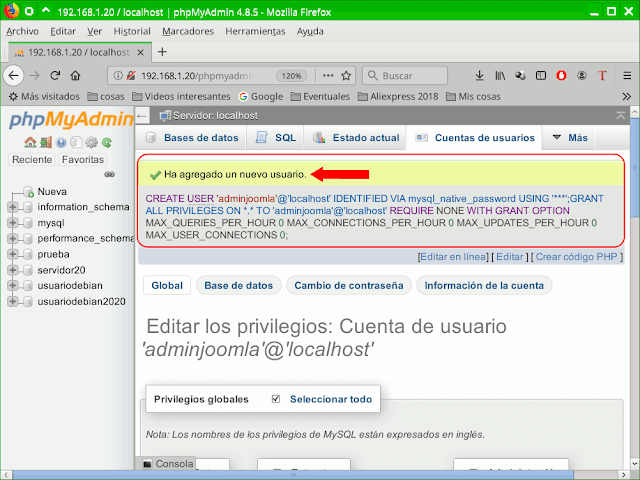Expand the servidor20 database node
640x480 pixels.
click(13, 270)
